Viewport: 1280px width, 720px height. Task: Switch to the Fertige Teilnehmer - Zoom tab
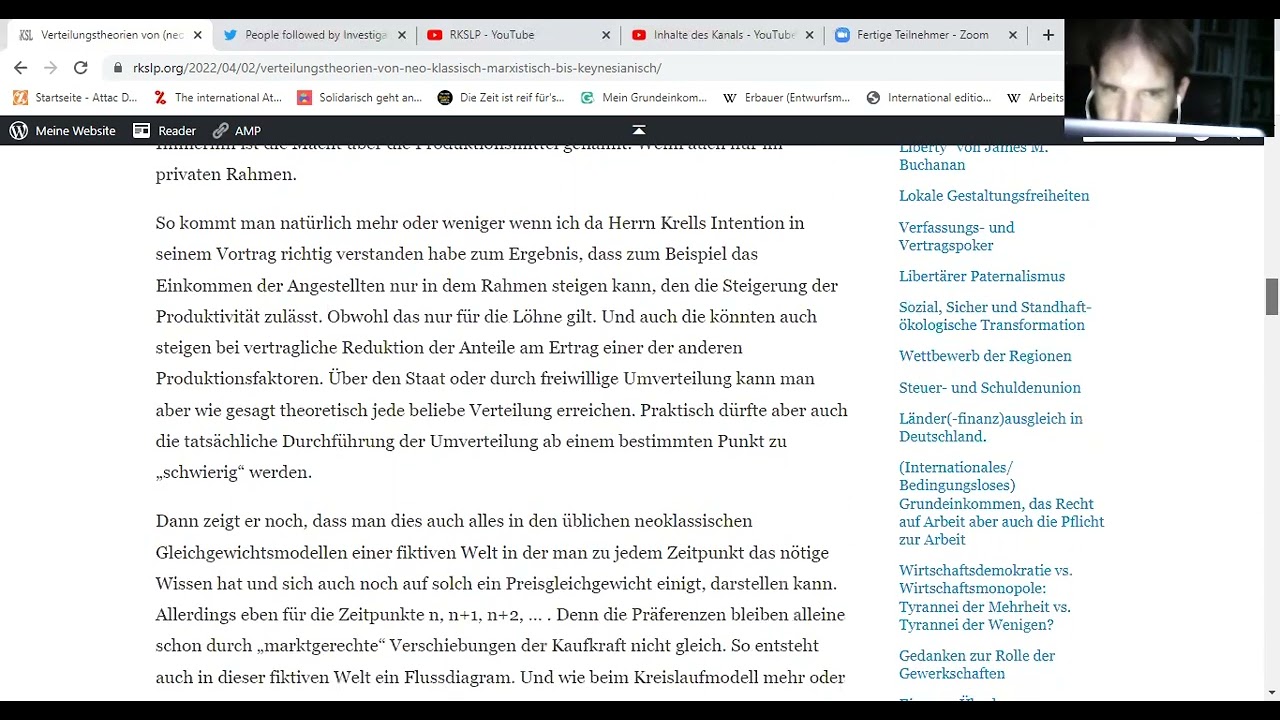coord(924,35)
